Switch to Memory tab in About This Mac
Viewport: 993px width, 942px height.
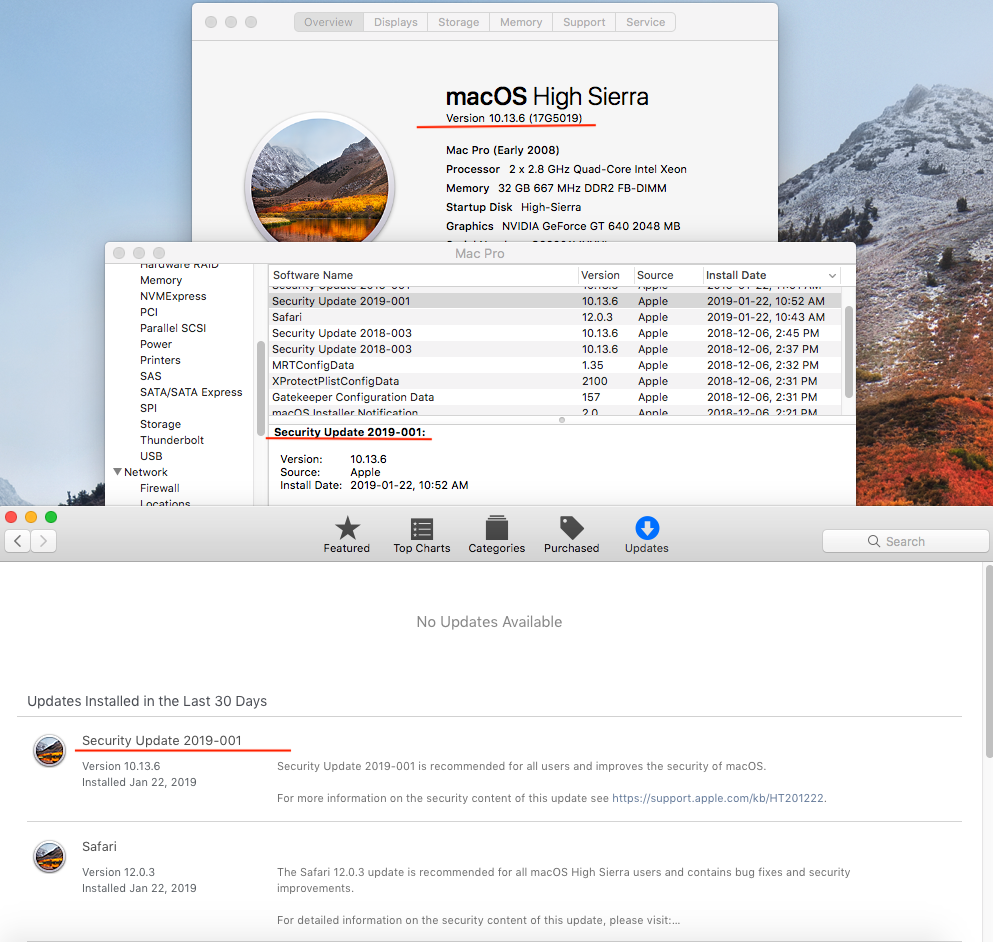point(521,22)
